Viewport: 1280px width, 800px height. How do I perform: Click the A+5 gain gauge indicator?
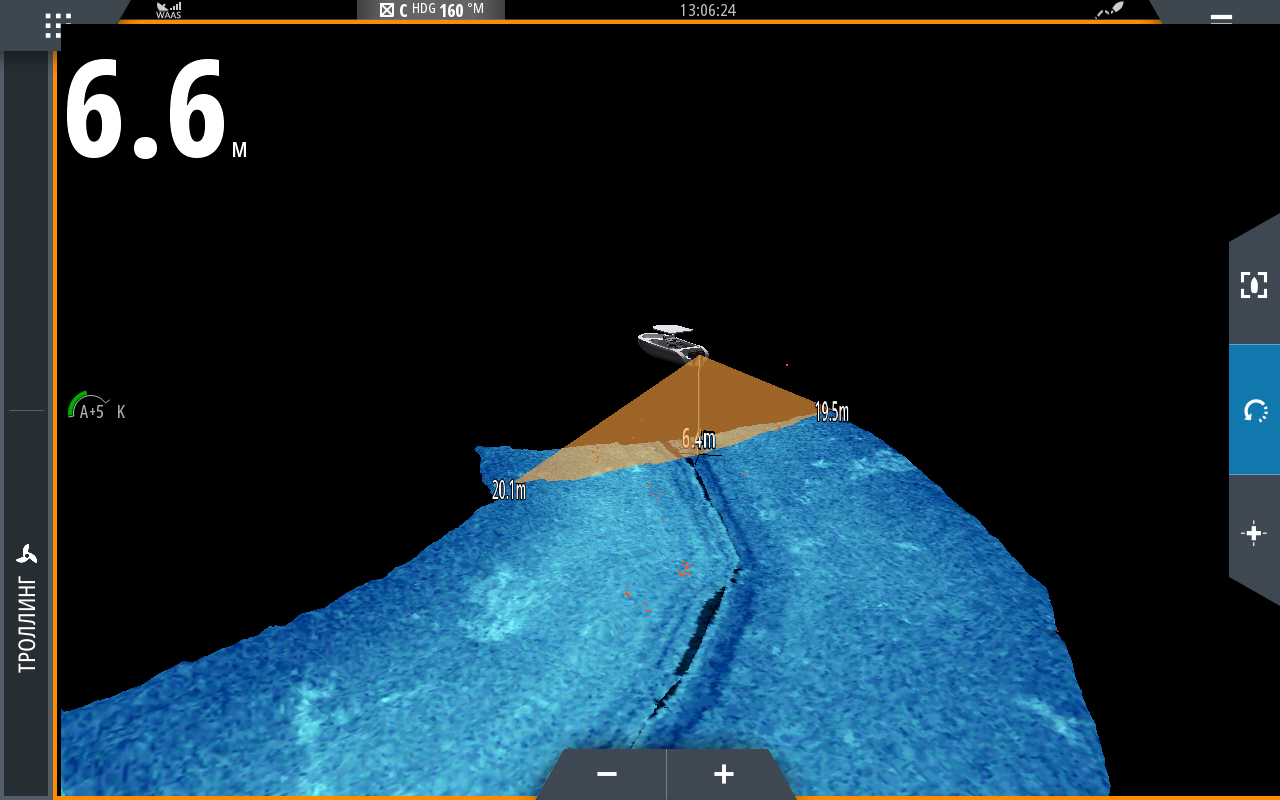[x=90, y=406]
